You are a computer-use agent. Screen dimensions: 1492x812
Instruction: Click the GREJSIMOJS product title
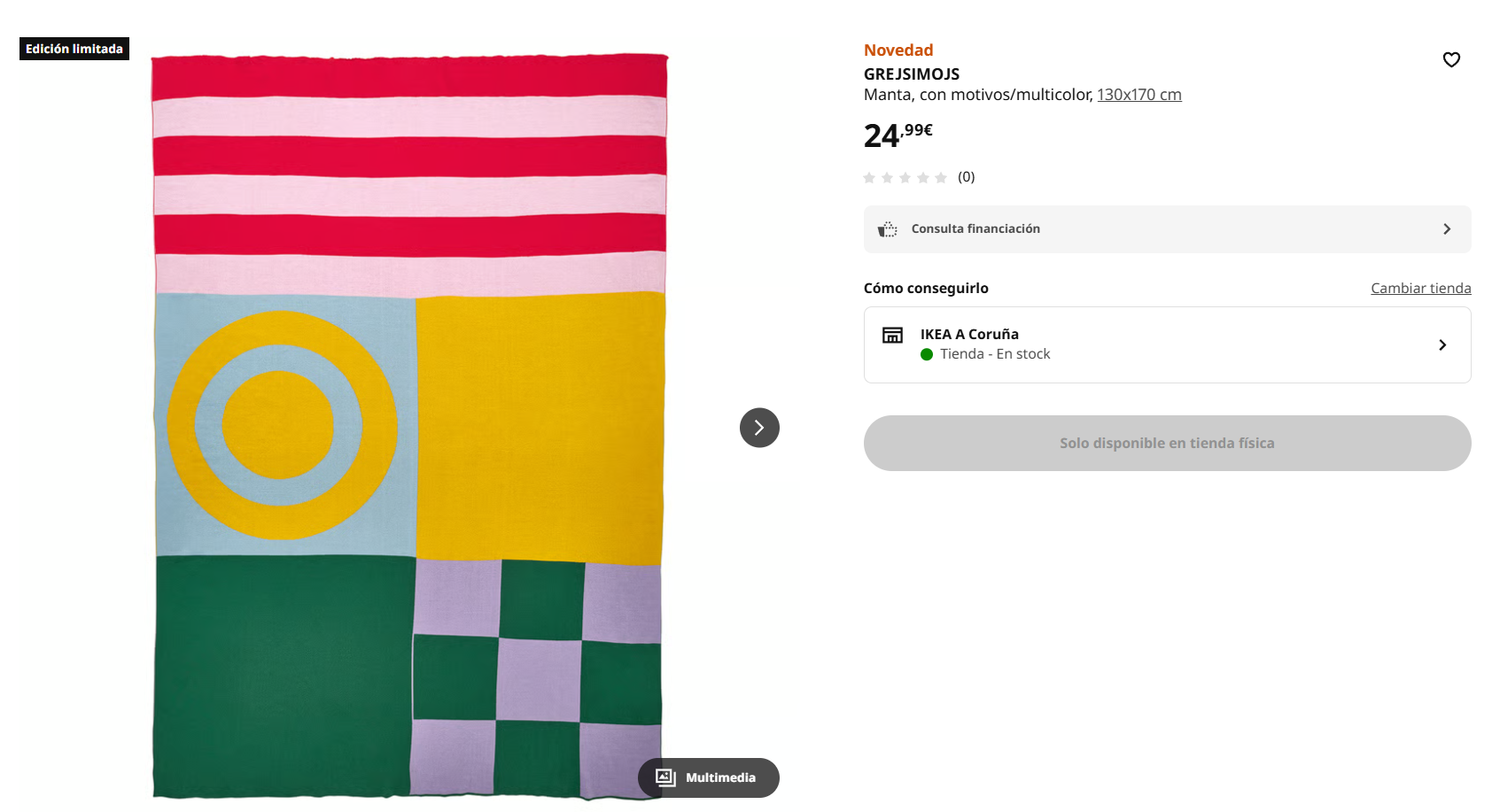pos(912,74)
